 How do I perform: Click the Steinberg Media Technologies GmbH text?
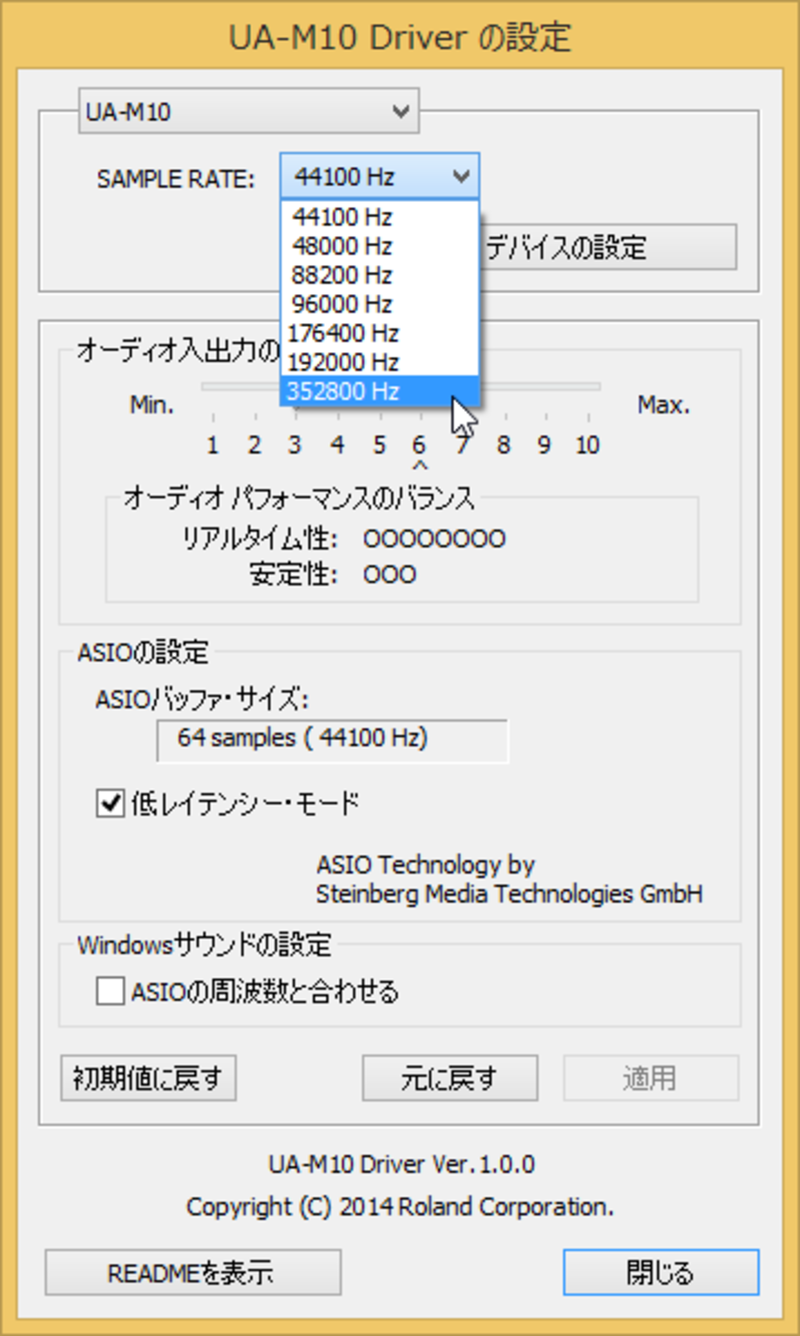click(509, 894)
